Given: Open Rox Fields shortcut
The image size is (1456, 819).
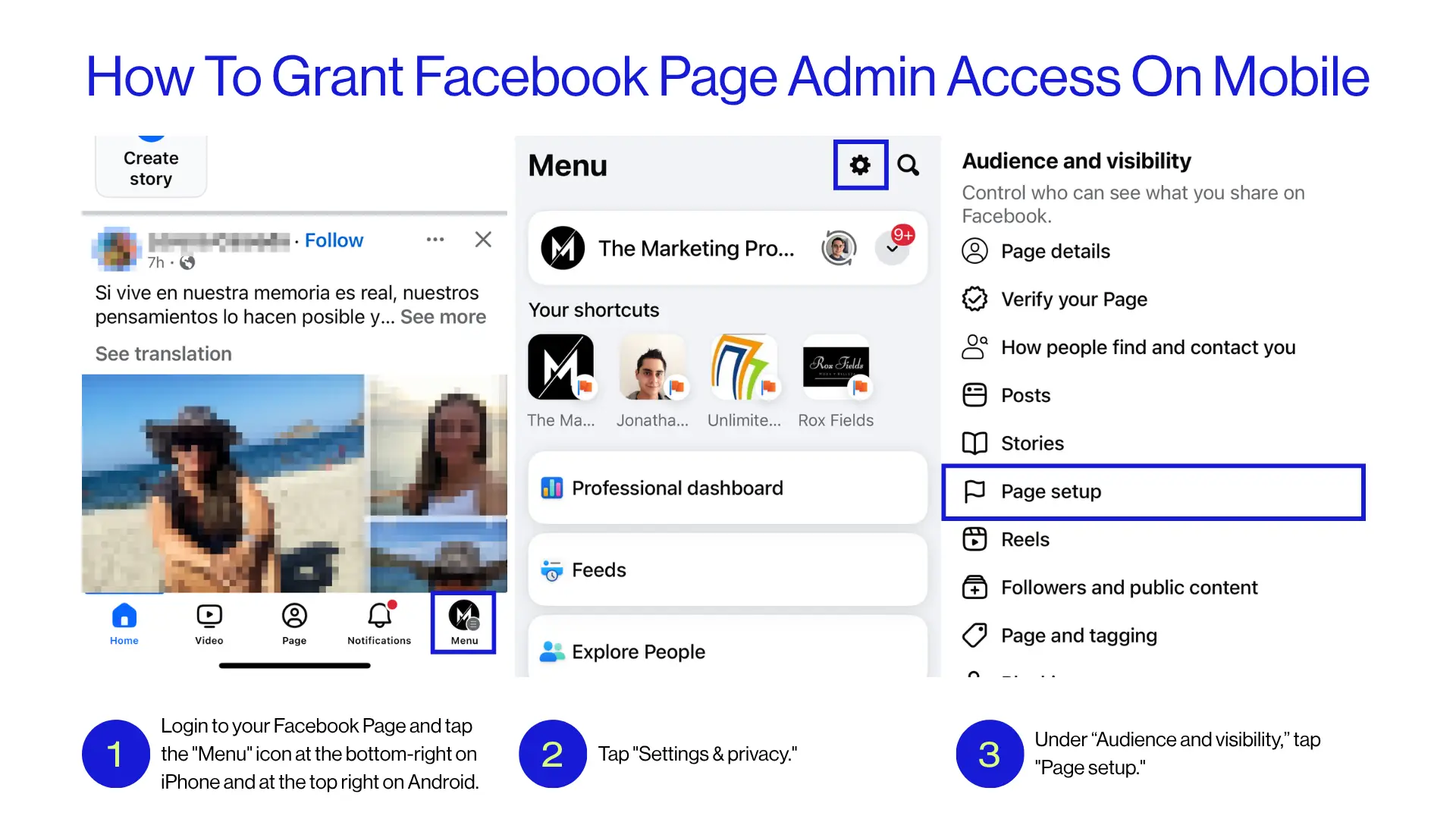Looking at the screenshot, I should click(x=836, y=382).
